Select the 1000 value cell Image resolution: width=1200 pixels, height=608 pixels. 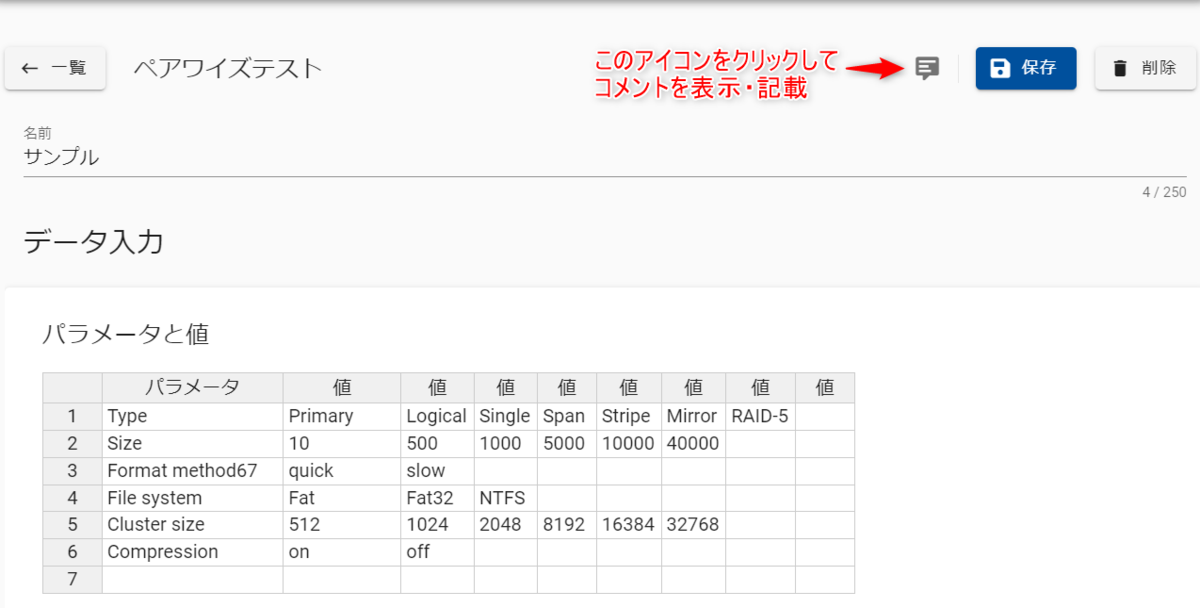point(505,444)
